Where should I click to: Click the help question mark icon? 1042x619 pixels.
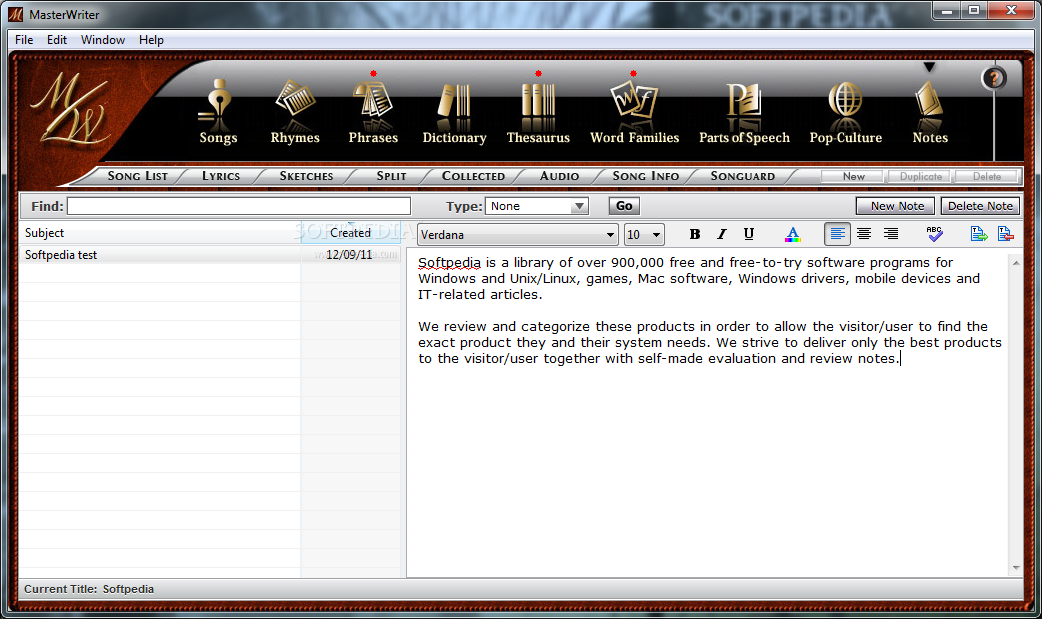994,78
